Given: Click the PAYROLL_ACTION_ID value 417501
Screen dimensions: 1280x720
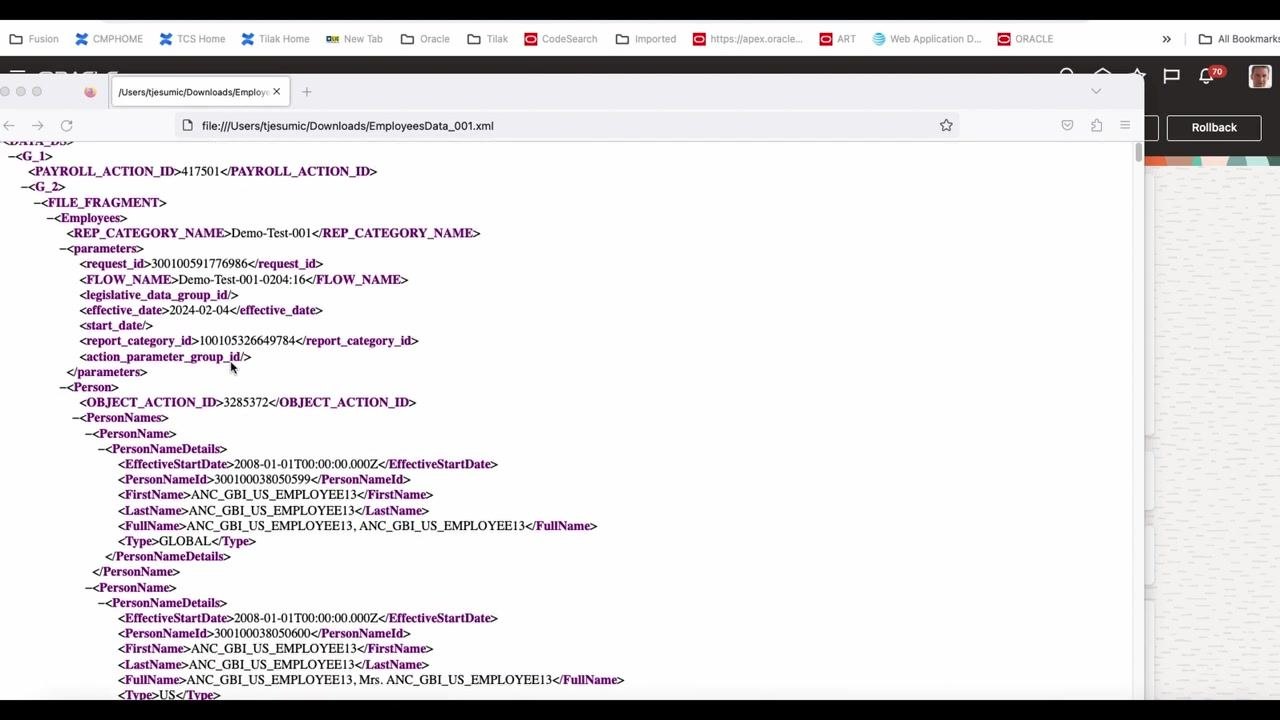Looking at the screenshot, I should click(x=200, y=171).
